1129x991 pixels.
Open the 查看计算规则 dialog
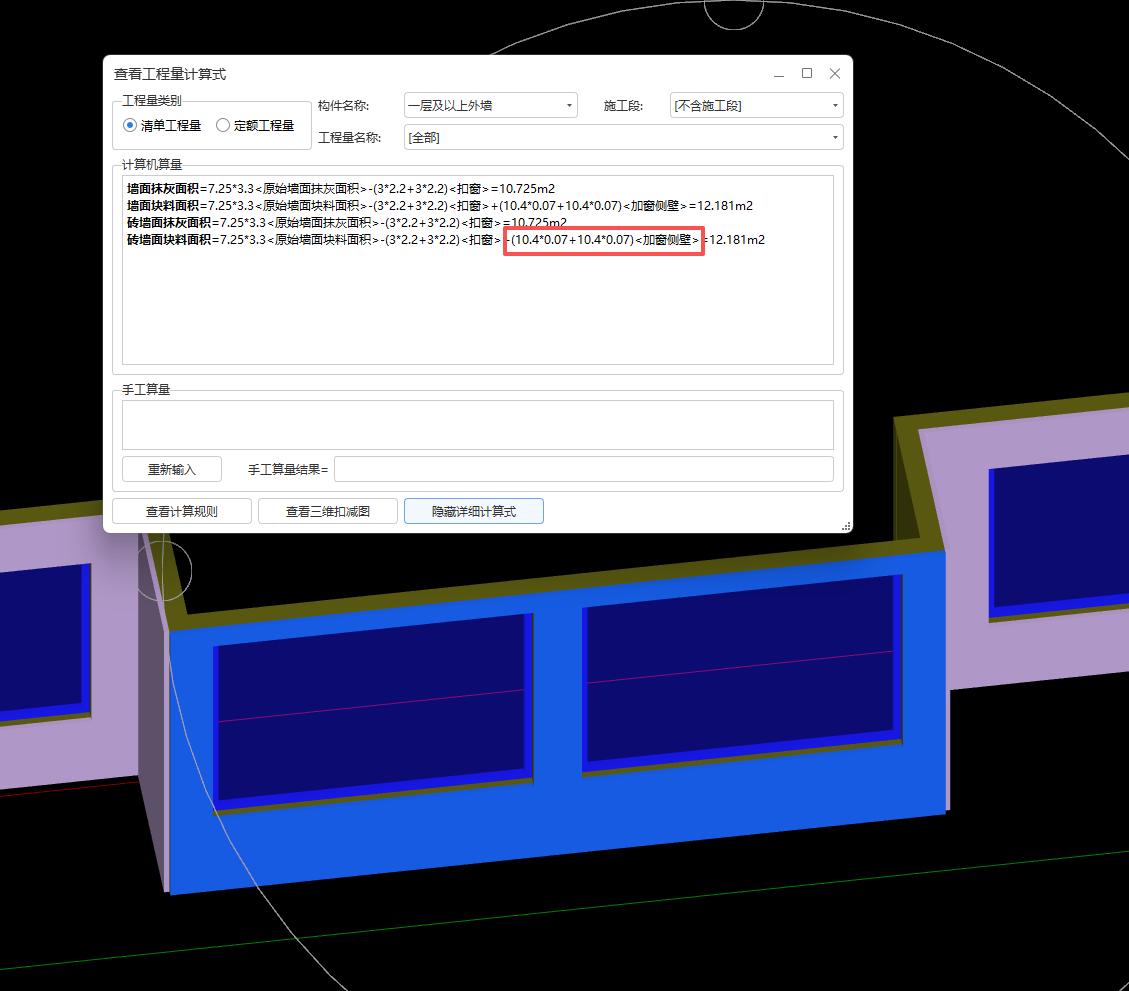click(x=181, y=510)
